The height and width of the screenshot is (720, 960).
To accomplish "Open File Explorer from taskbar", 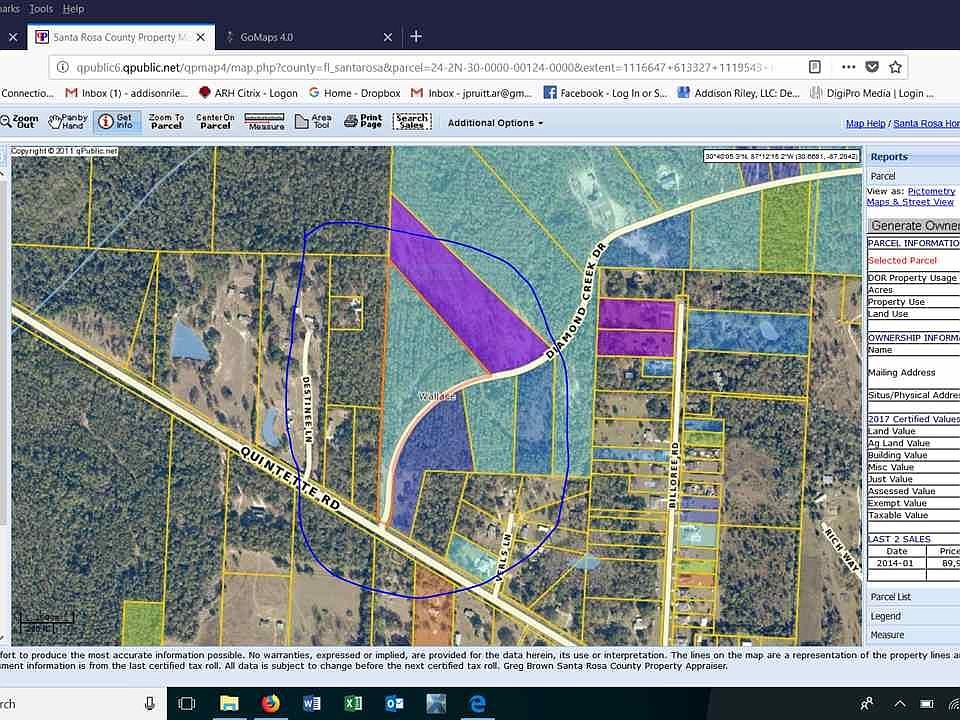I will tap(229, 704).
